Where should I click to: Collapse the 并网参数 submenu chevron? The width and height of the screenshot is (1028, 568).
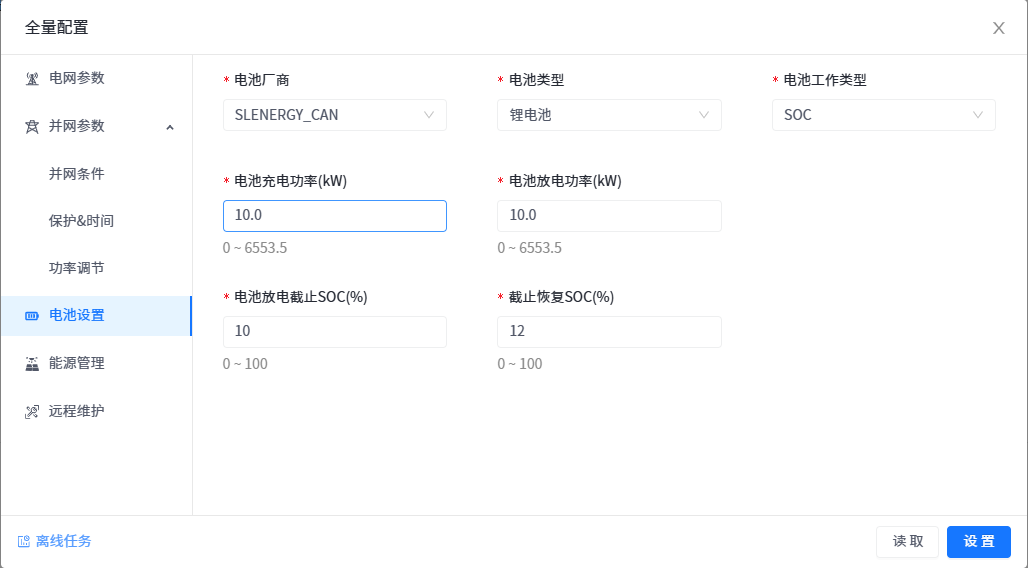point(169,127)
